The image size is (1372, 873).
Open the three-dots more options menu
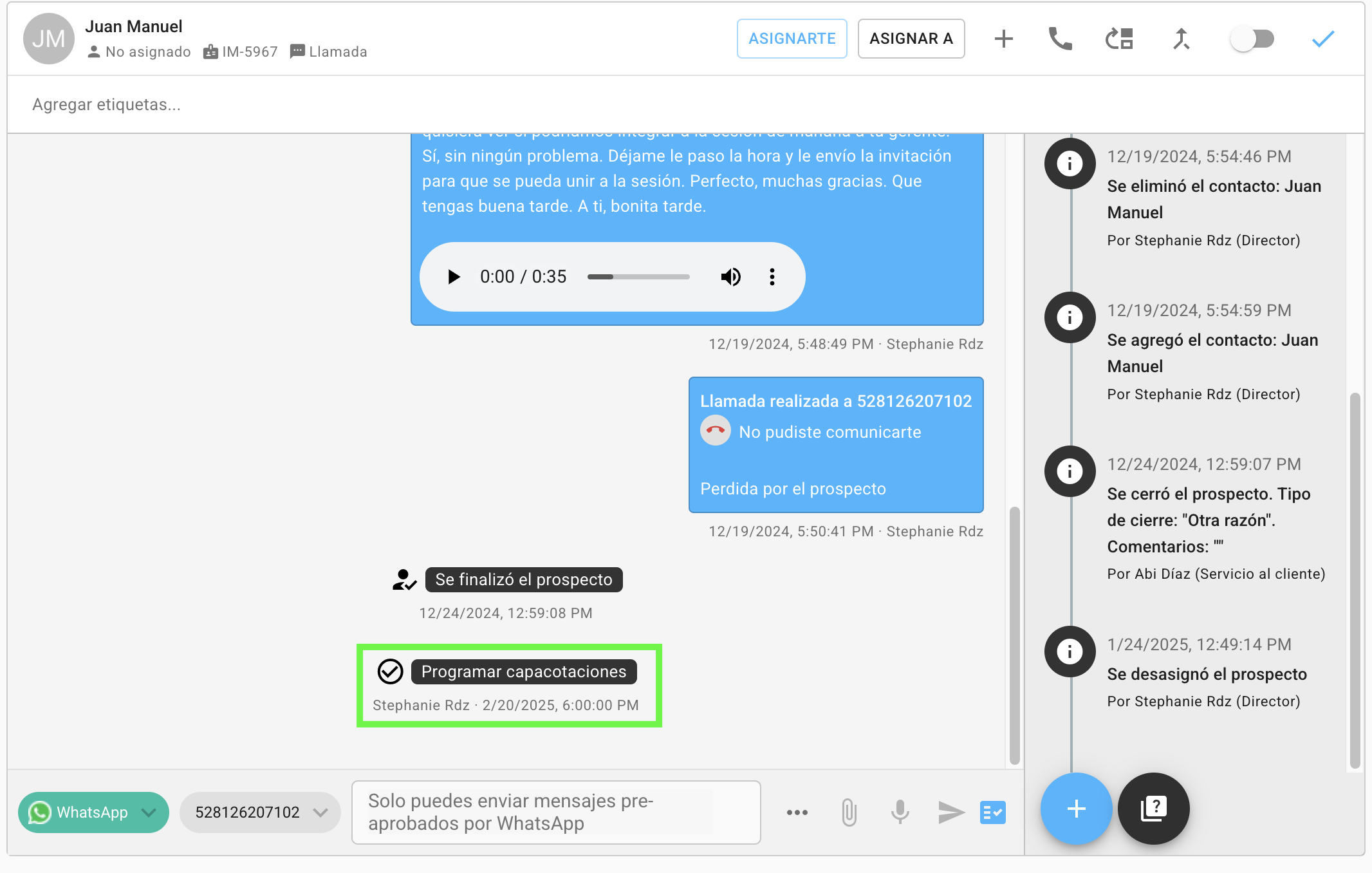point(797,812)
